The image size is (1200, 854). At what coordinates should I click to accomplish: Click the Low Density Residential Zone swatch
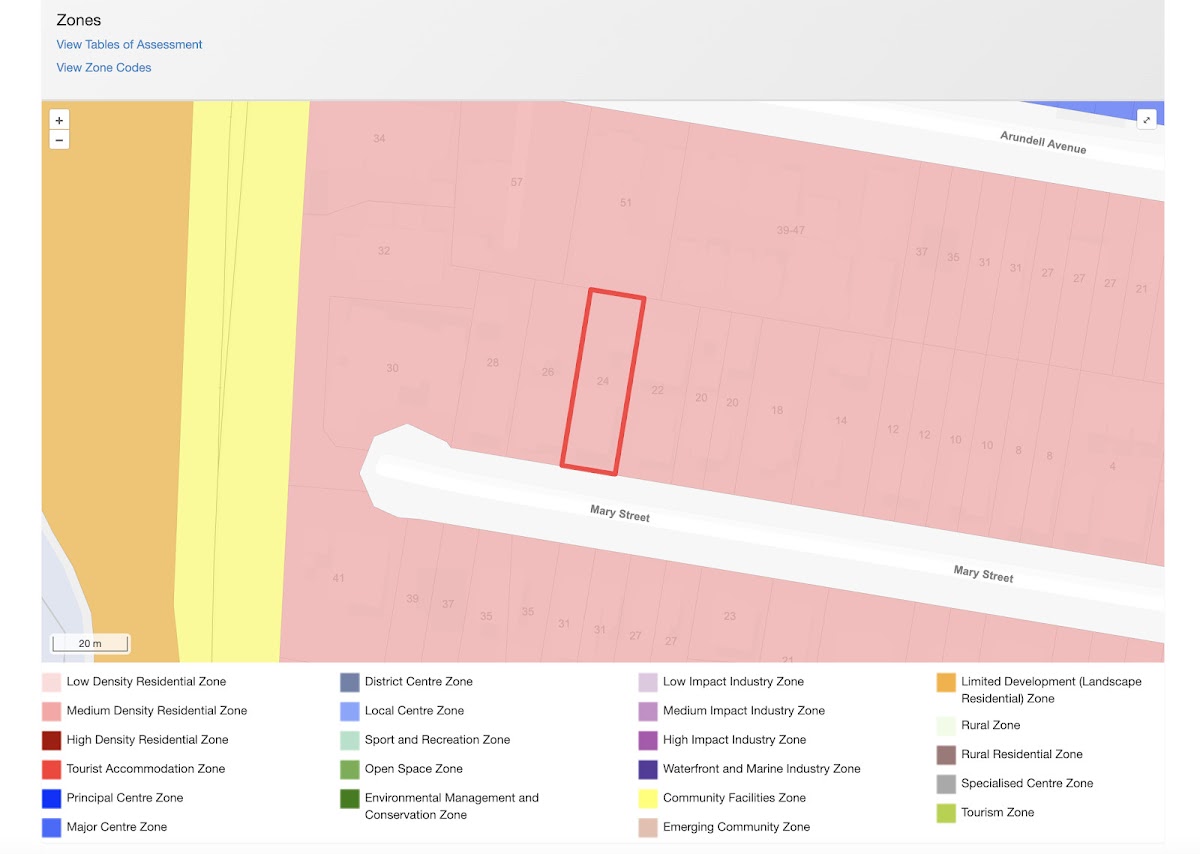pyautogui.click(x=50, y=683)
